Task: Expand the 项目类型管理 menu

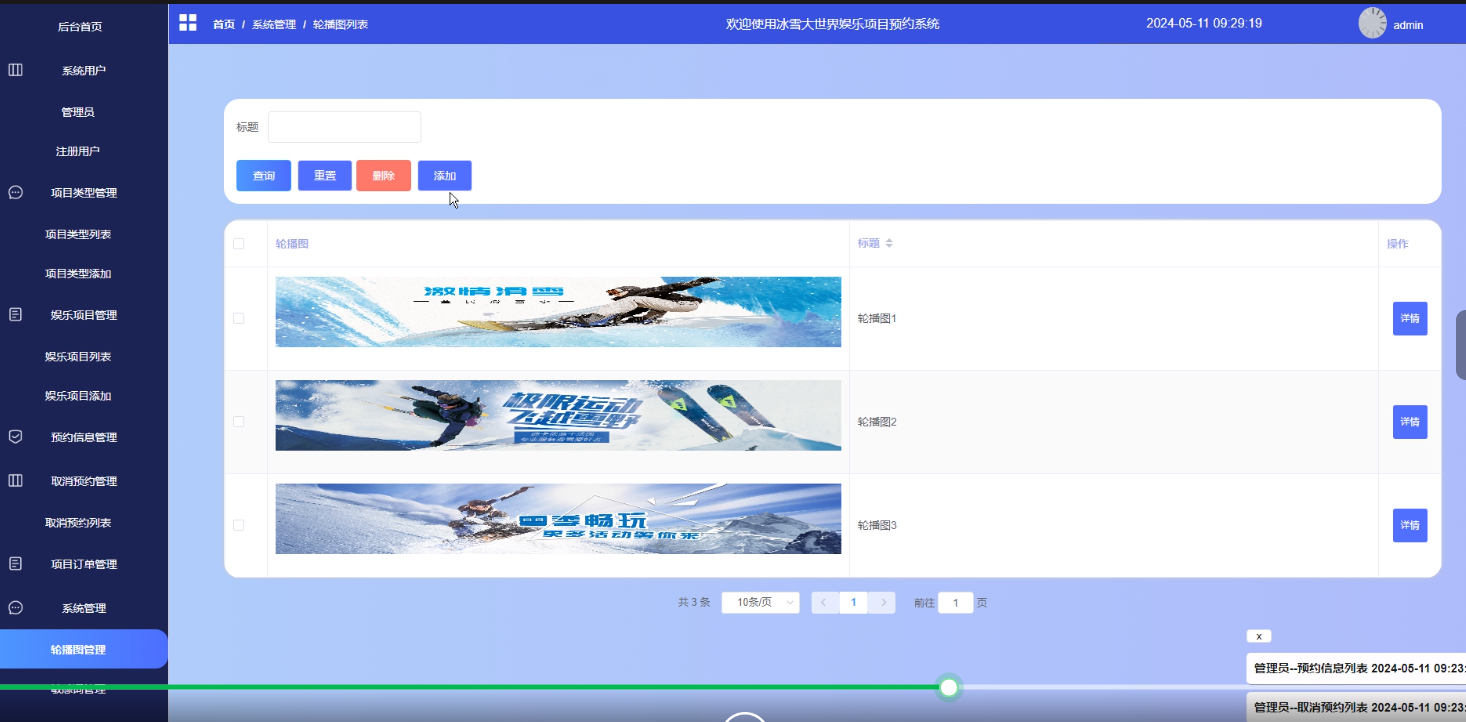Action: click(x=84, y=192)
